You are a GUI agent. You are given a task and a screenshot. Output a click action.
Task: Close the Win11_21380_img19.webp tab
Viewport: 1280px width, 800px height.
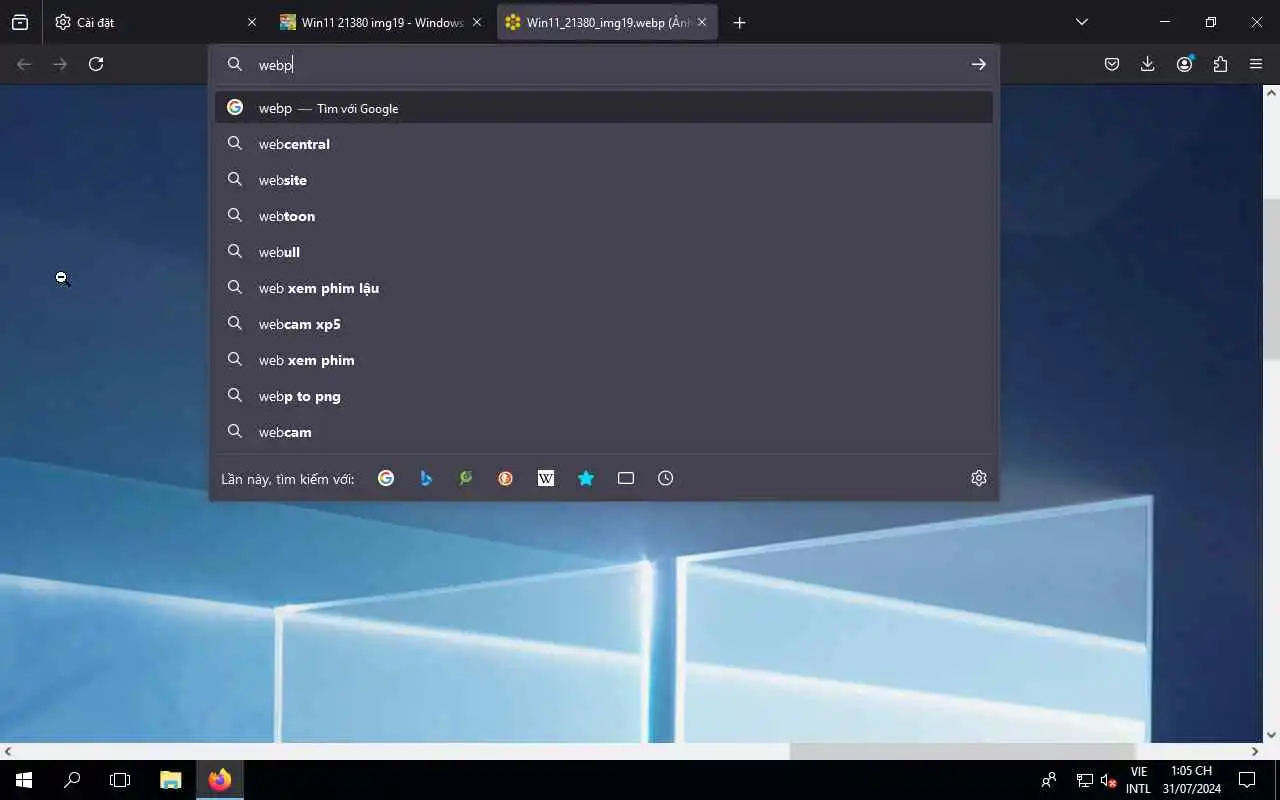click(x=702, y=22)
